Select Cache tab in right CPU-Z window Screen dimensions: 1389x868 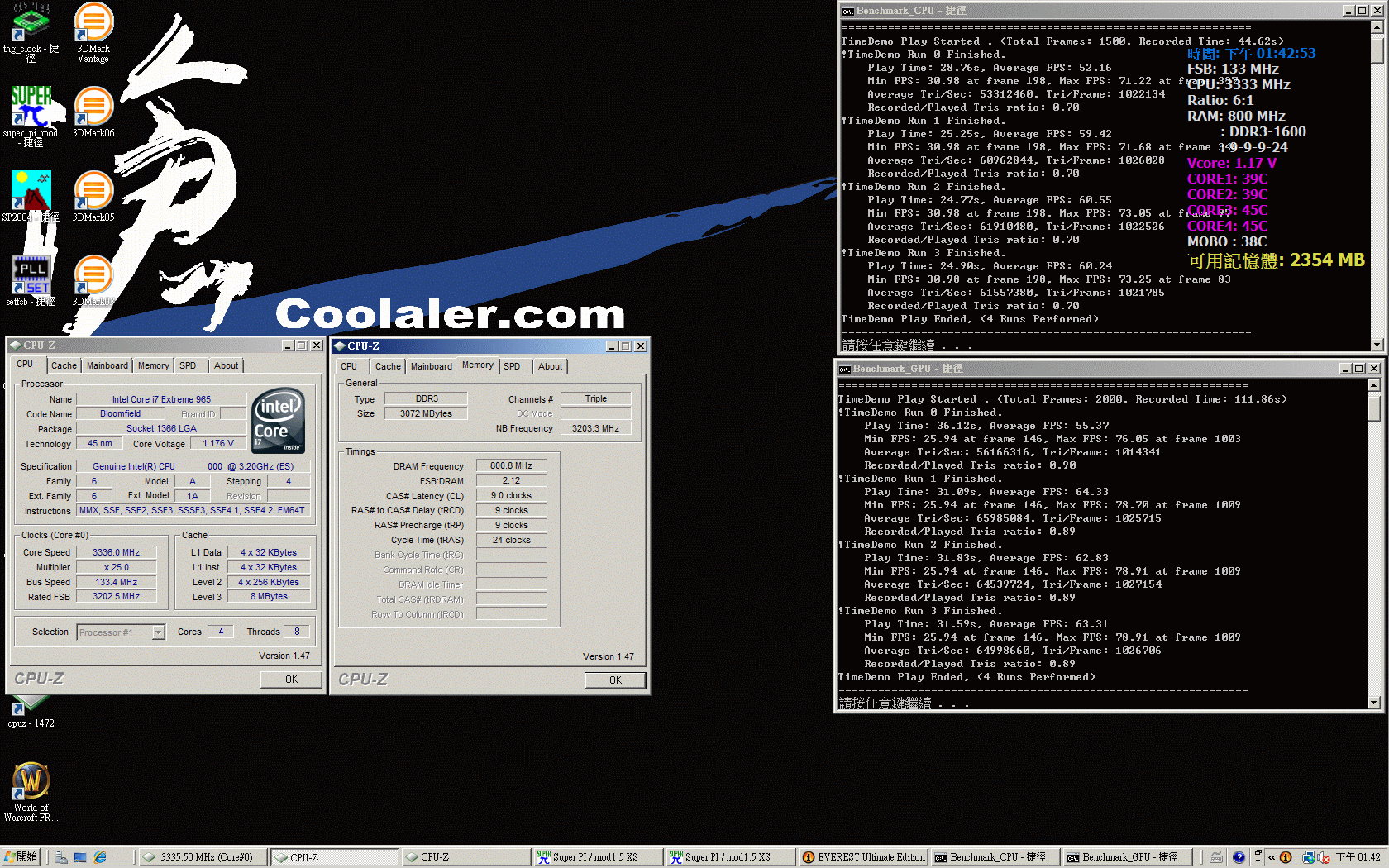388,366
